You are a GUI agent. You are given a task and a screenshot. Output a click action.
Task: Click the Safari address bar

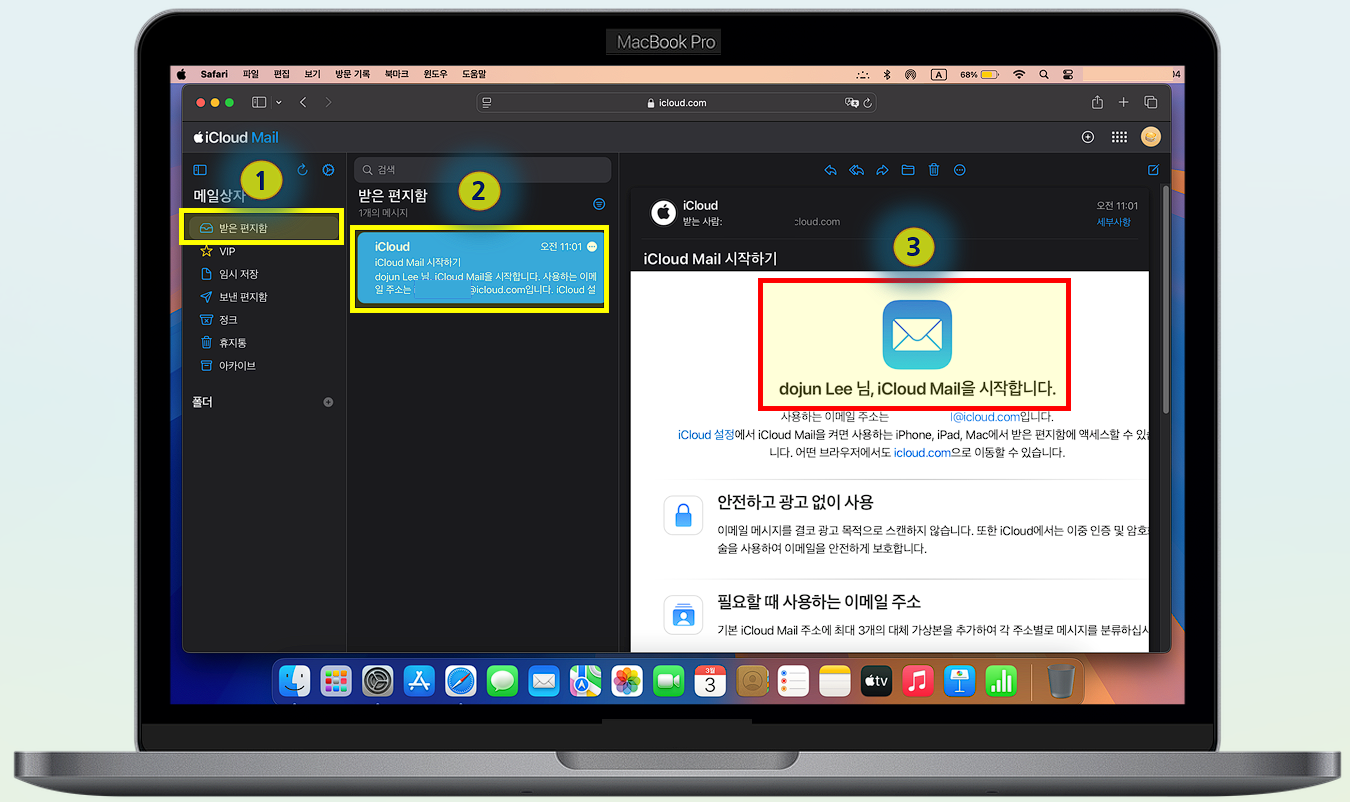coord(678,102)
